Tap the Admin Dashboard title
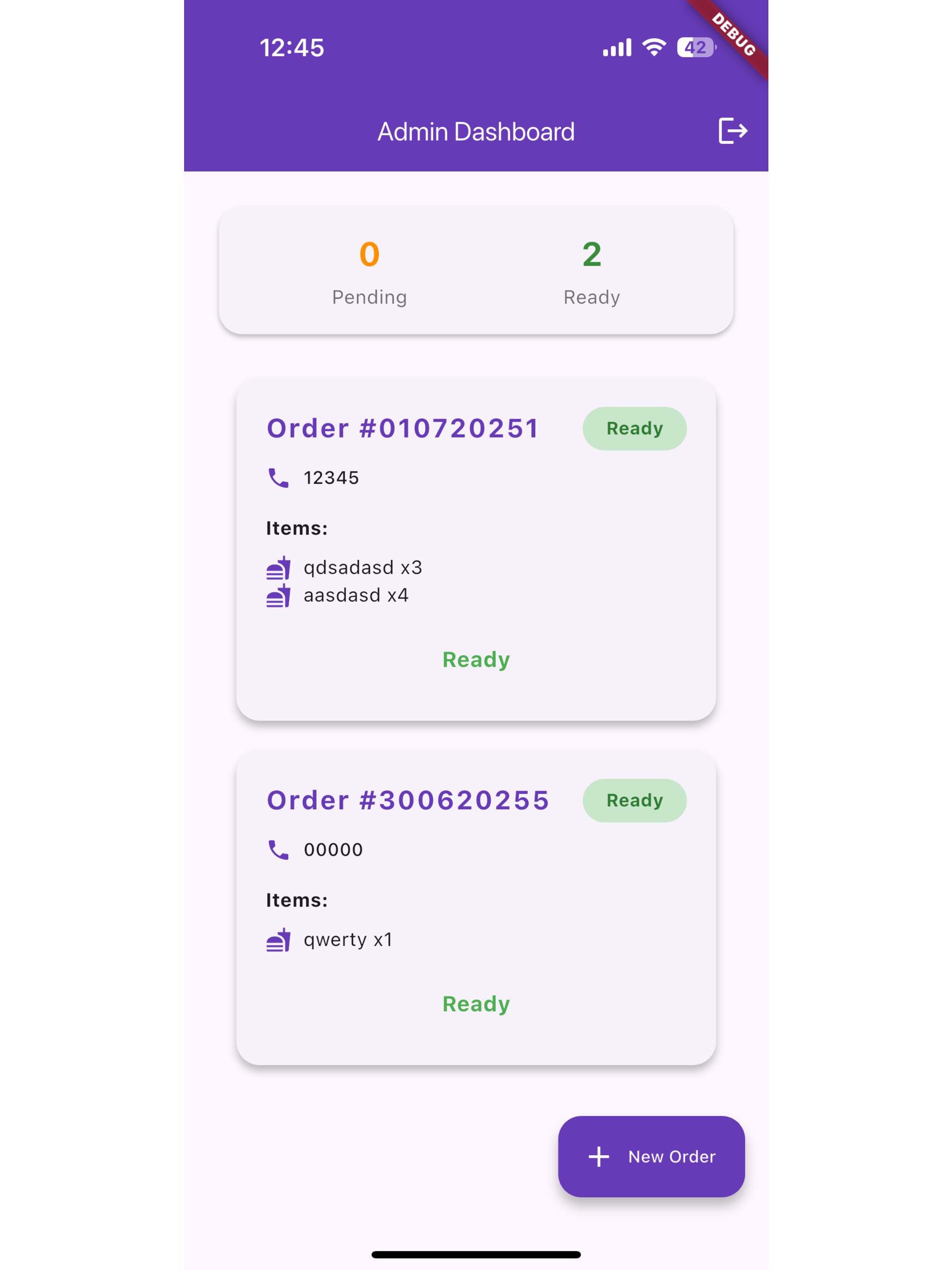Image resolution: width=952 pixels, height=1270 pixels. coord(476,132)
